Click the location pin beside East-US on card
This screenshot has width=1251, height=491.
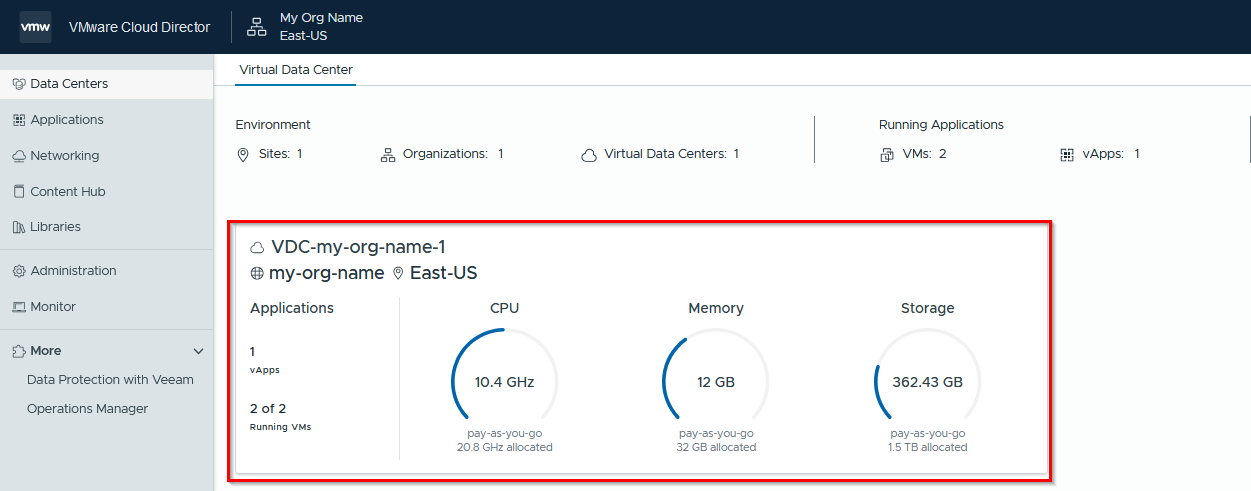point(398,273)
